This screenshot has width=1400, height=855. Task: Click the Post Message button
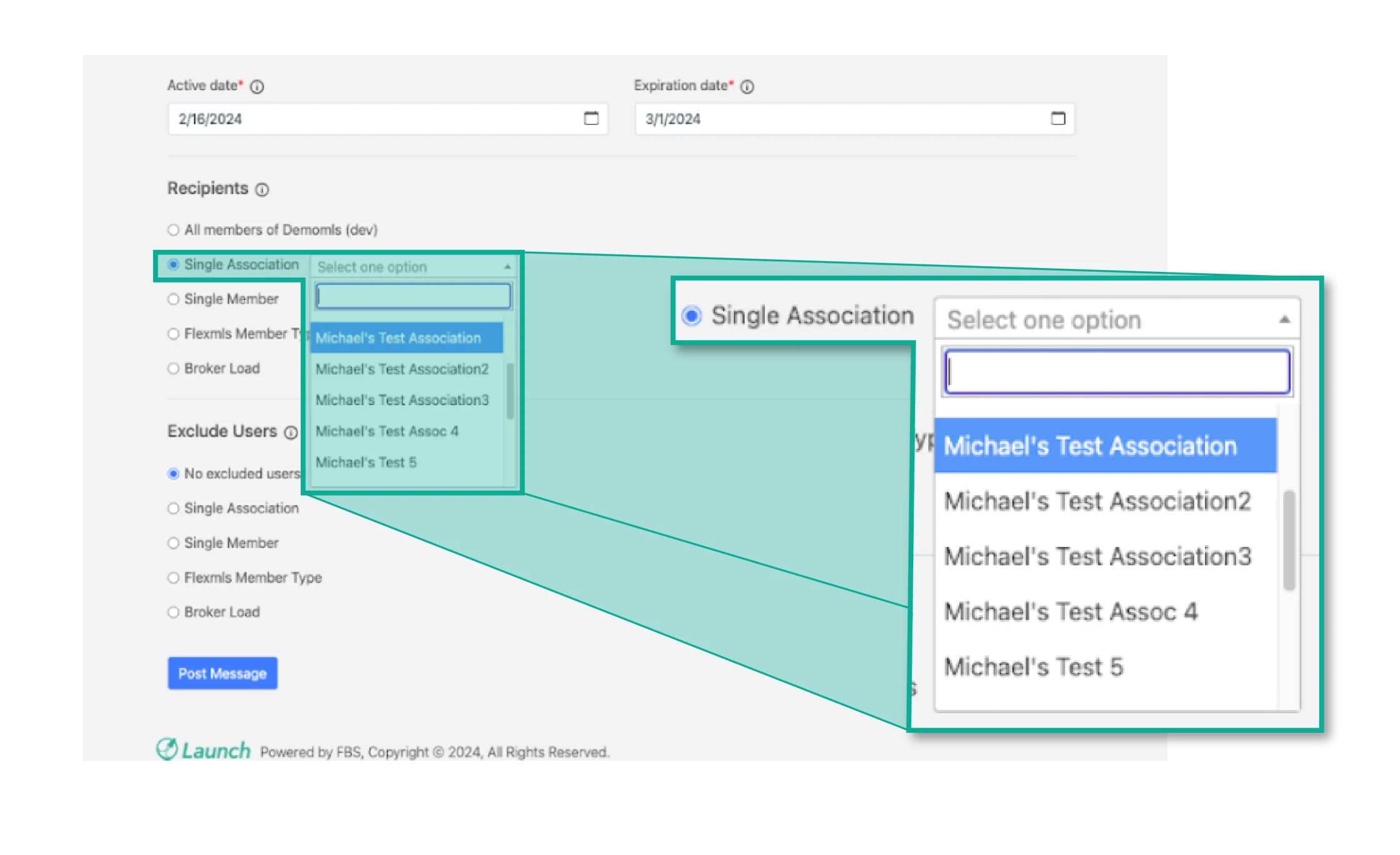[222, 673]
